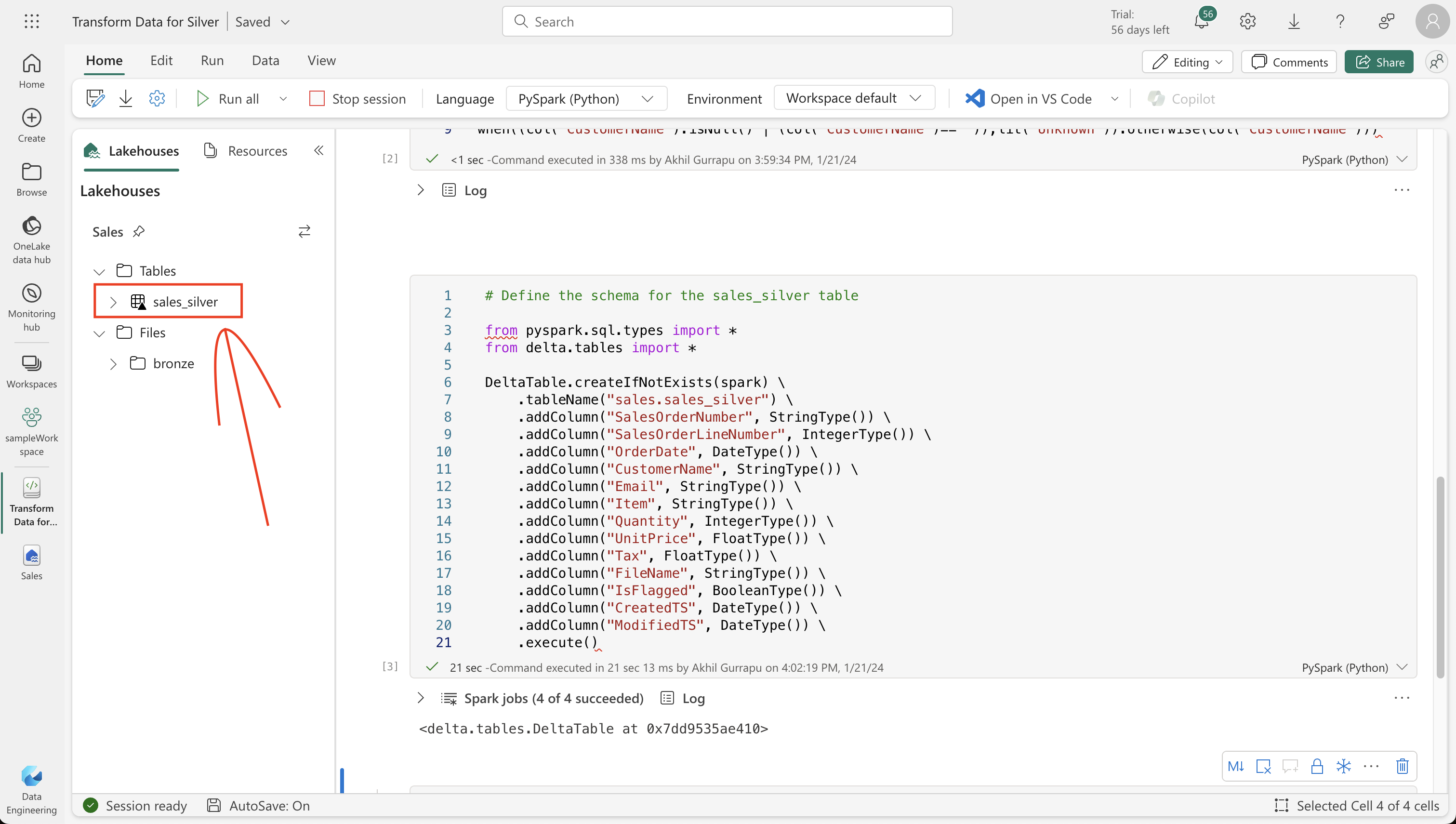
Task: Switch to Resources tab
Action: point(246,151)
